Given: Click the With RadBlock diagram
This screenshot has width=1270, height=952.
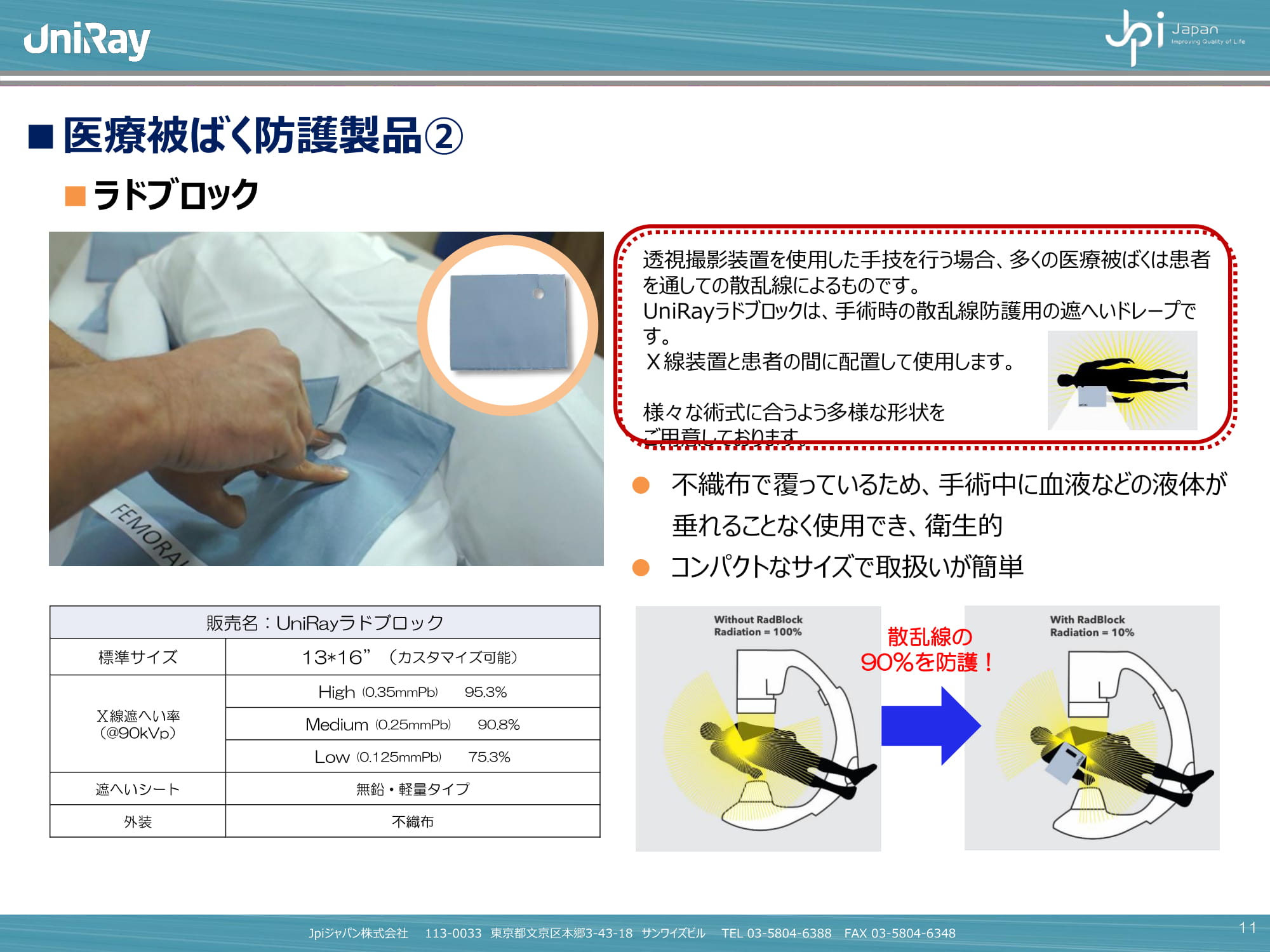Looking at the screenshot, I should click(x=1092, y=728).
